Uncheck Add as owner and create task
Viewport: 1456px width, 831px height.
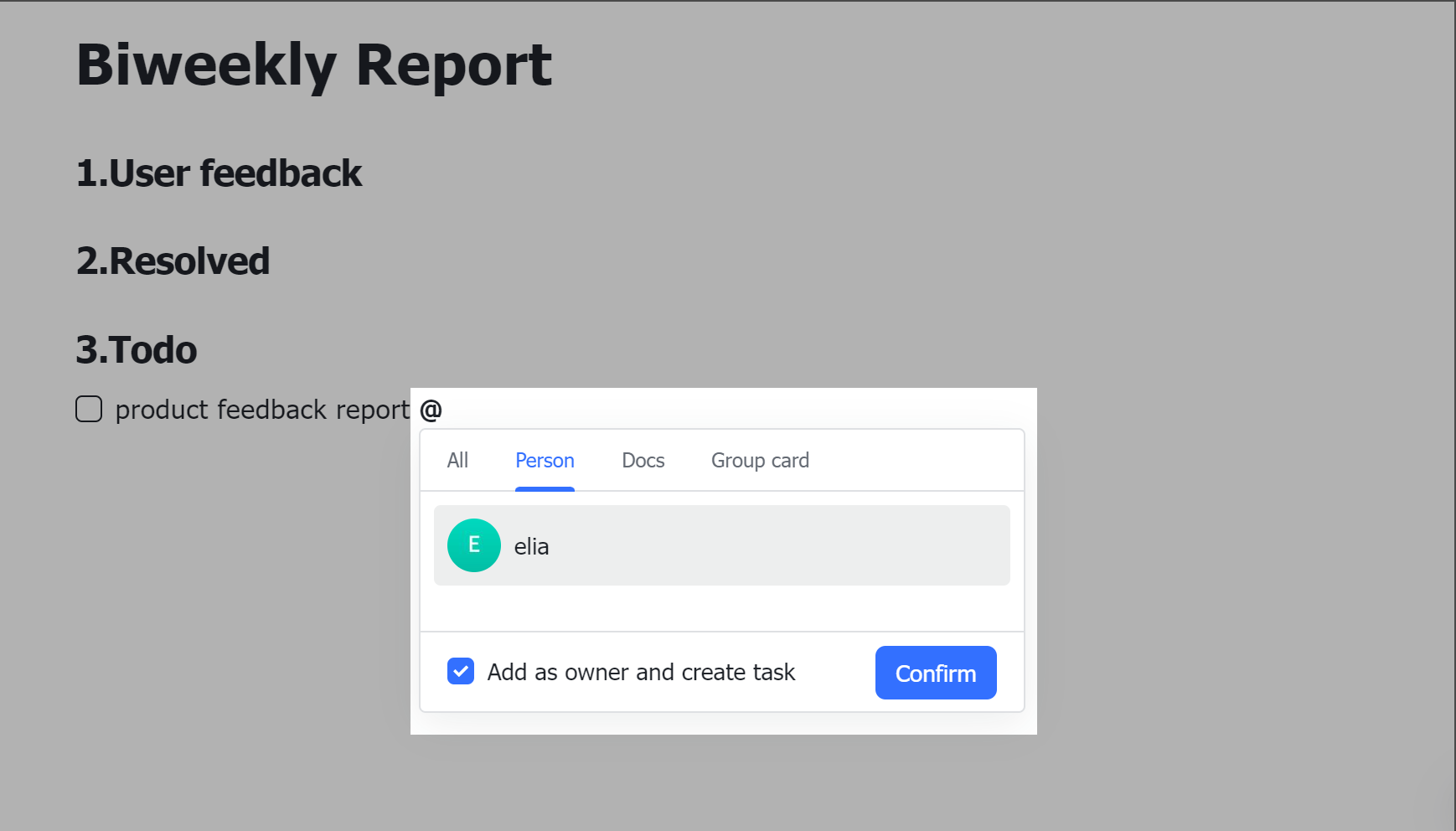(460, 671)
